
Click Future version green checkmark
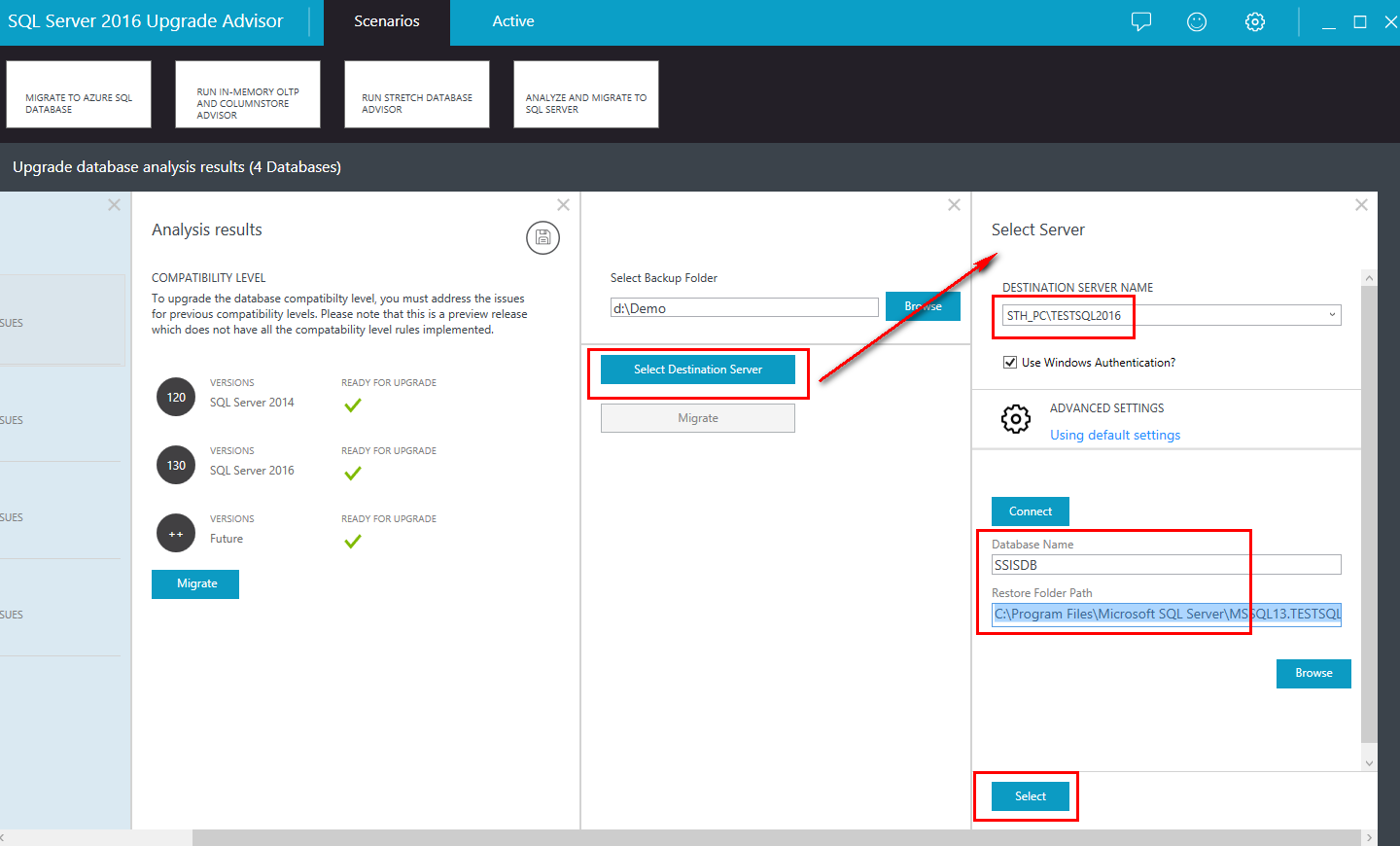pos(353,542)
